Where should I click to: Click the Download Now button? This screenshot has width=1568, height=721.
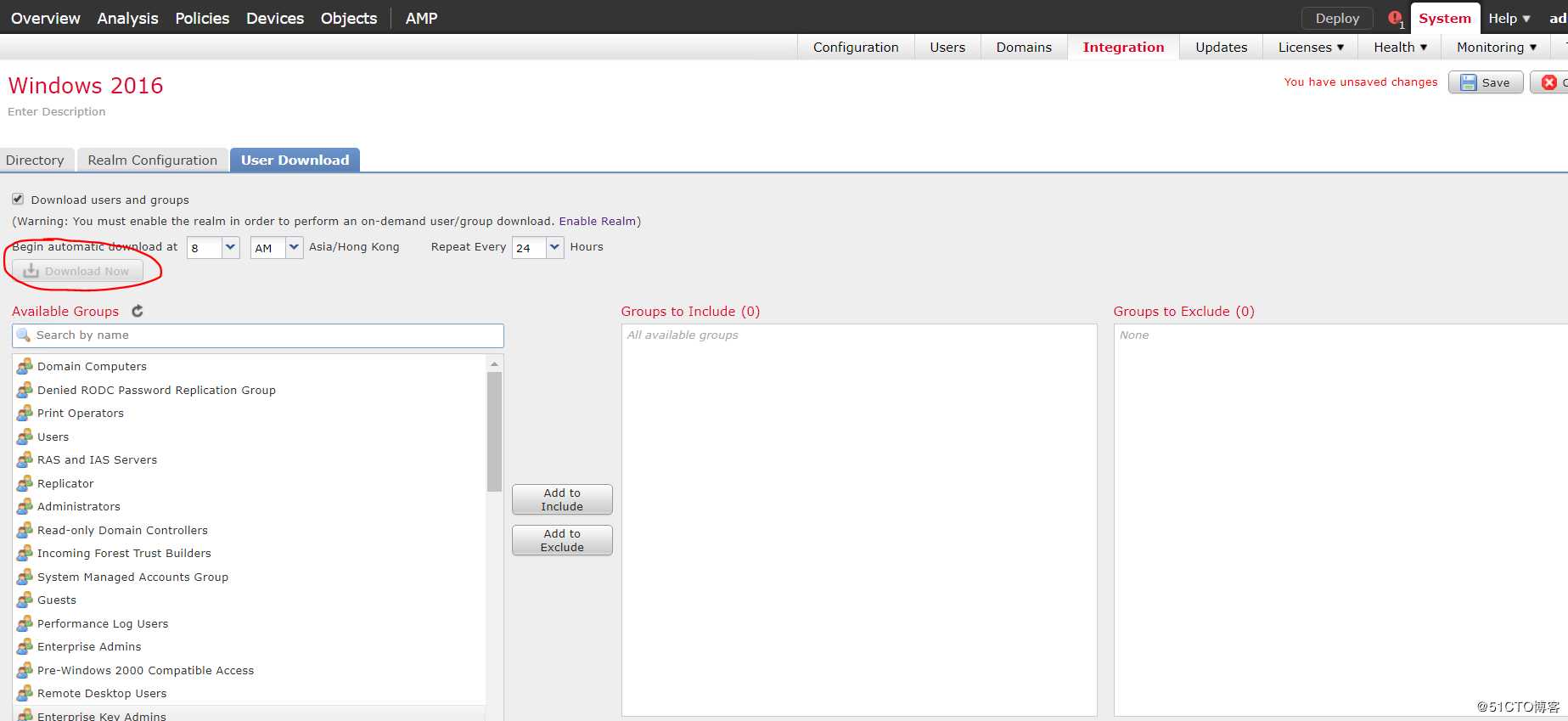pos(77,271)
